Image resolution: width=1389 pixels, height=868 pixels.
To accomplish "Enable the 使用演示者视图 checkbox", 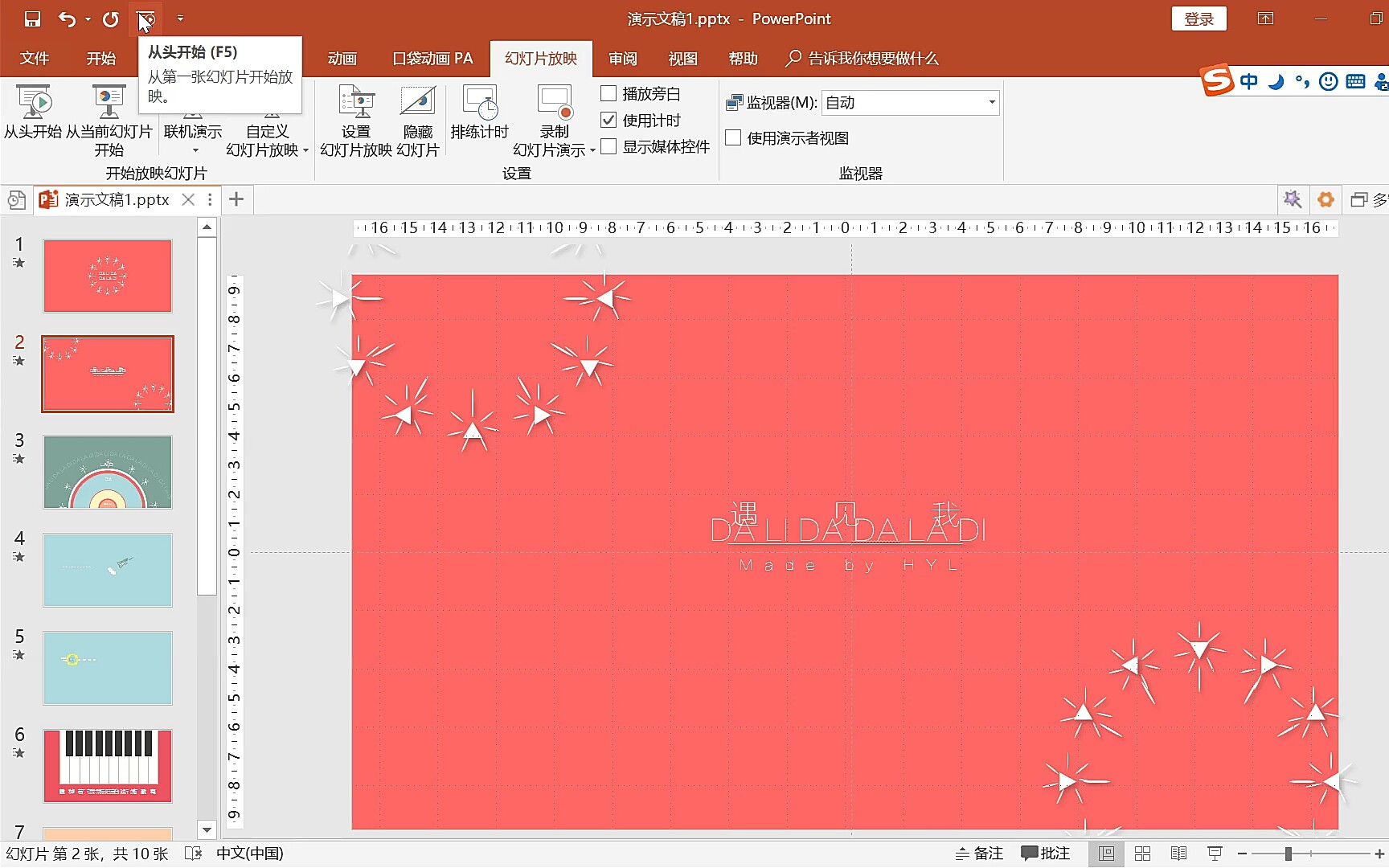I will [733, 137].
